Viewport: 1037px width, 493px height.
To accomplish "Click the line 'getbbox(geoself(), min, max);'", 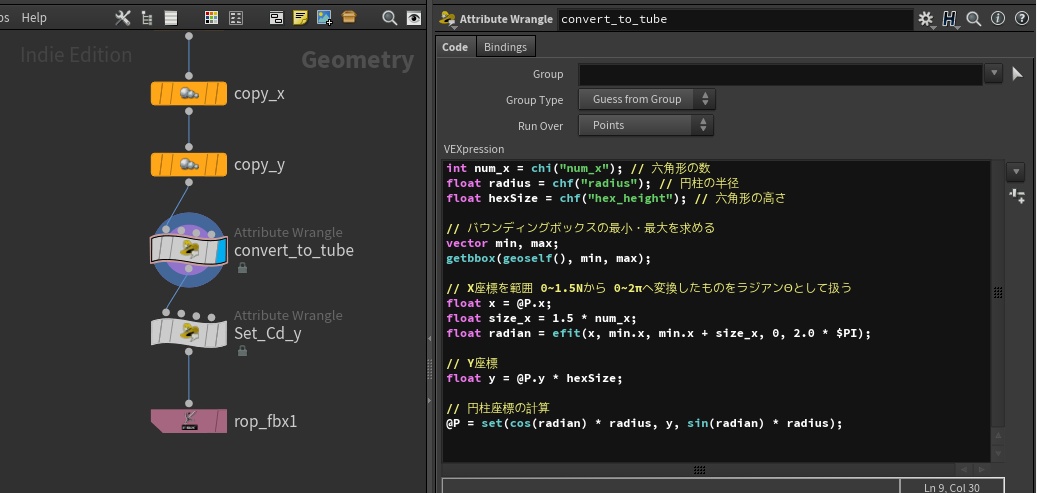I will pyautogui.click(x=548, y=258).
